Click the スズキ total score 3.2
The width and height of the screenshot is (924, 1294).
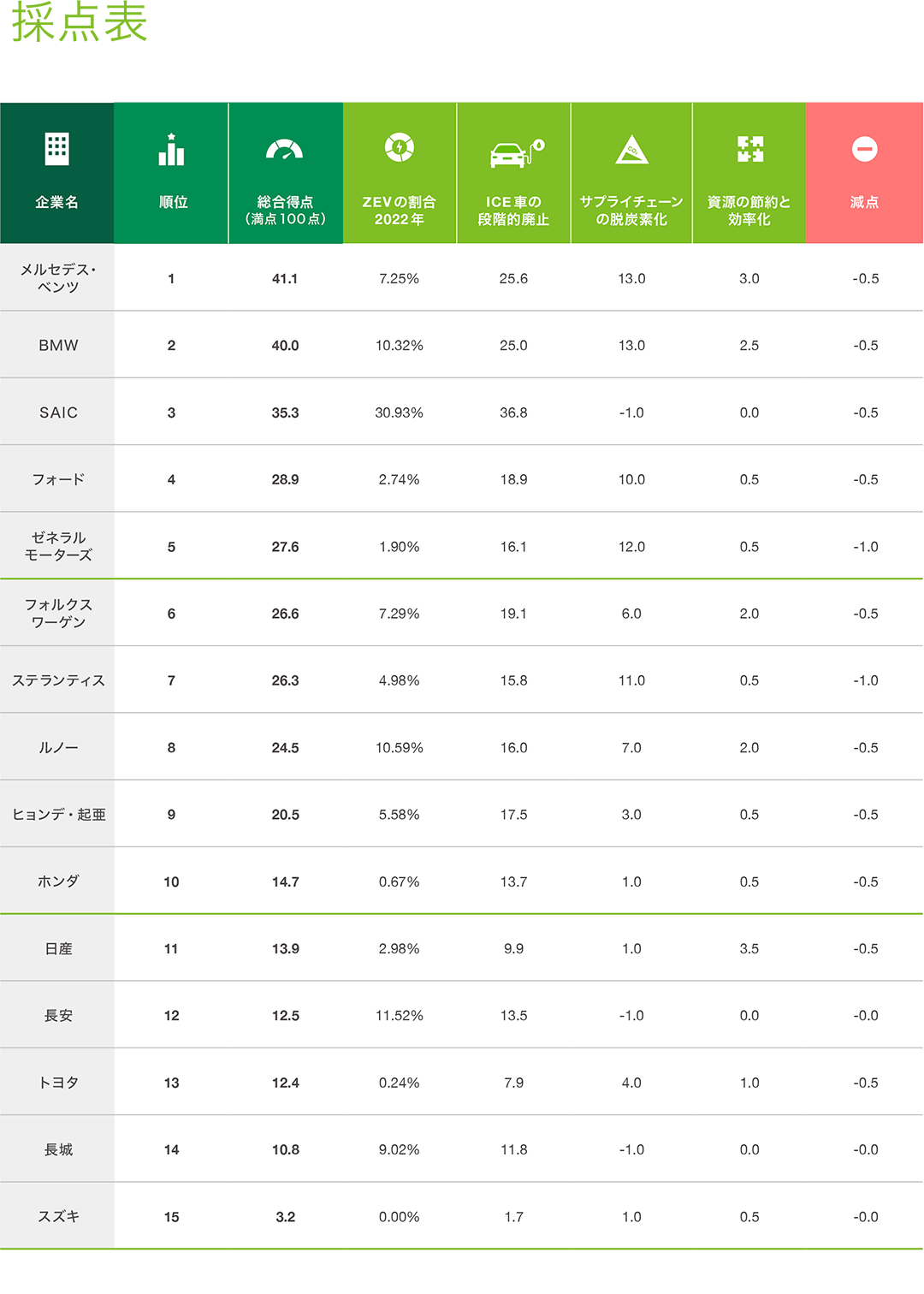click(x=285, y=1217)
